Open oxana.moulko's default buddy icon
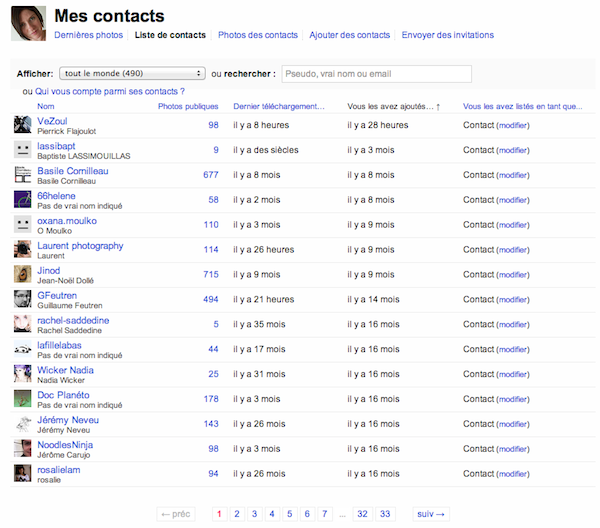Viewport: 600px width, 528px height. tap(23, 224)
